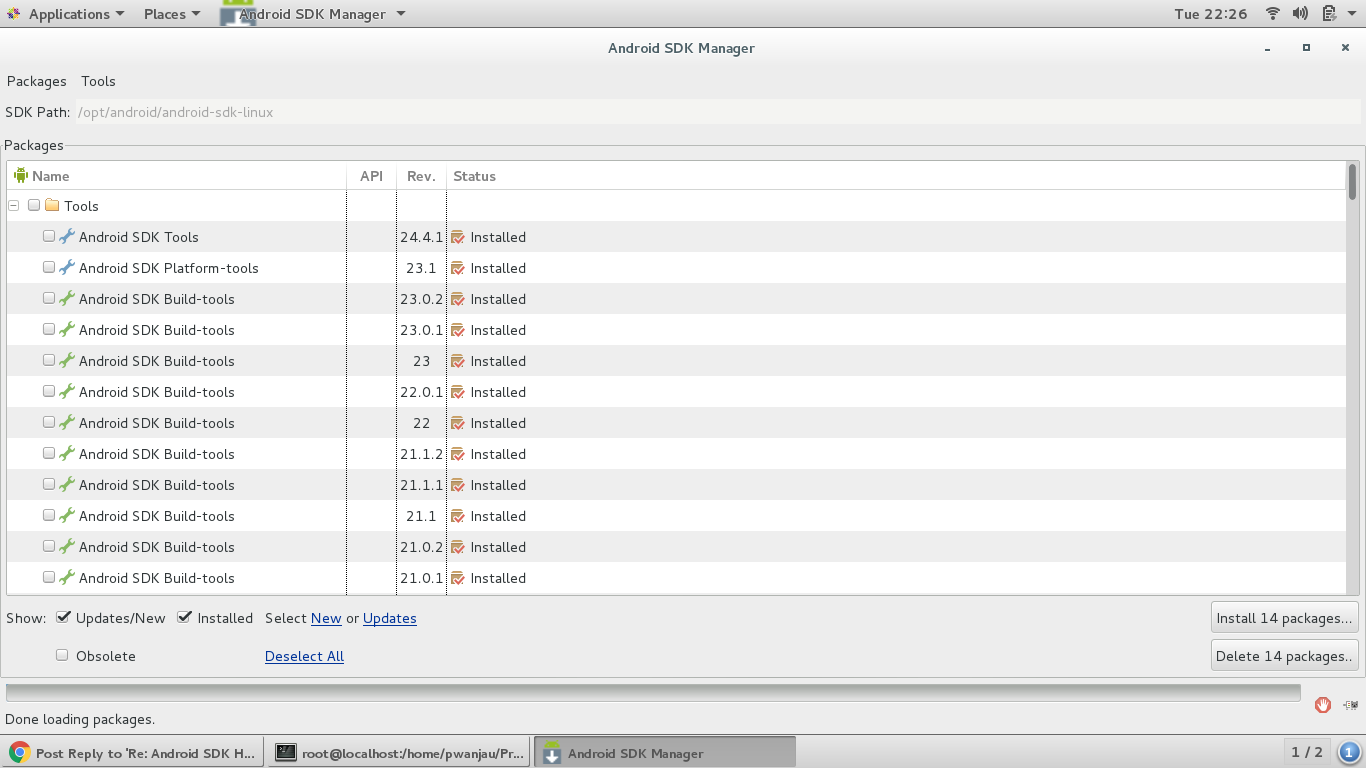The height and width of the screenshot is (768, 1366).
Task: Click the SDK Path field
Action: (717, 112)
